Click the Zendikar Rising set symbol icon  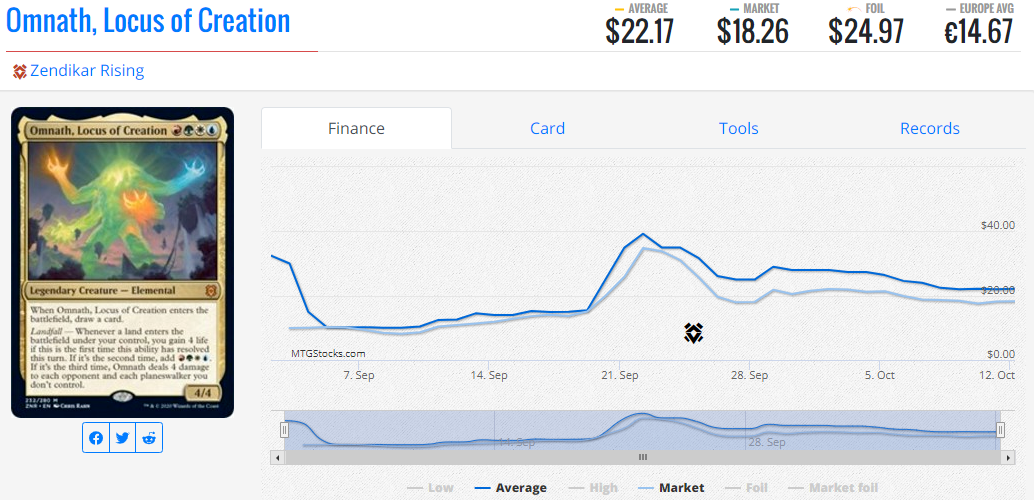(x=19, y=71)
